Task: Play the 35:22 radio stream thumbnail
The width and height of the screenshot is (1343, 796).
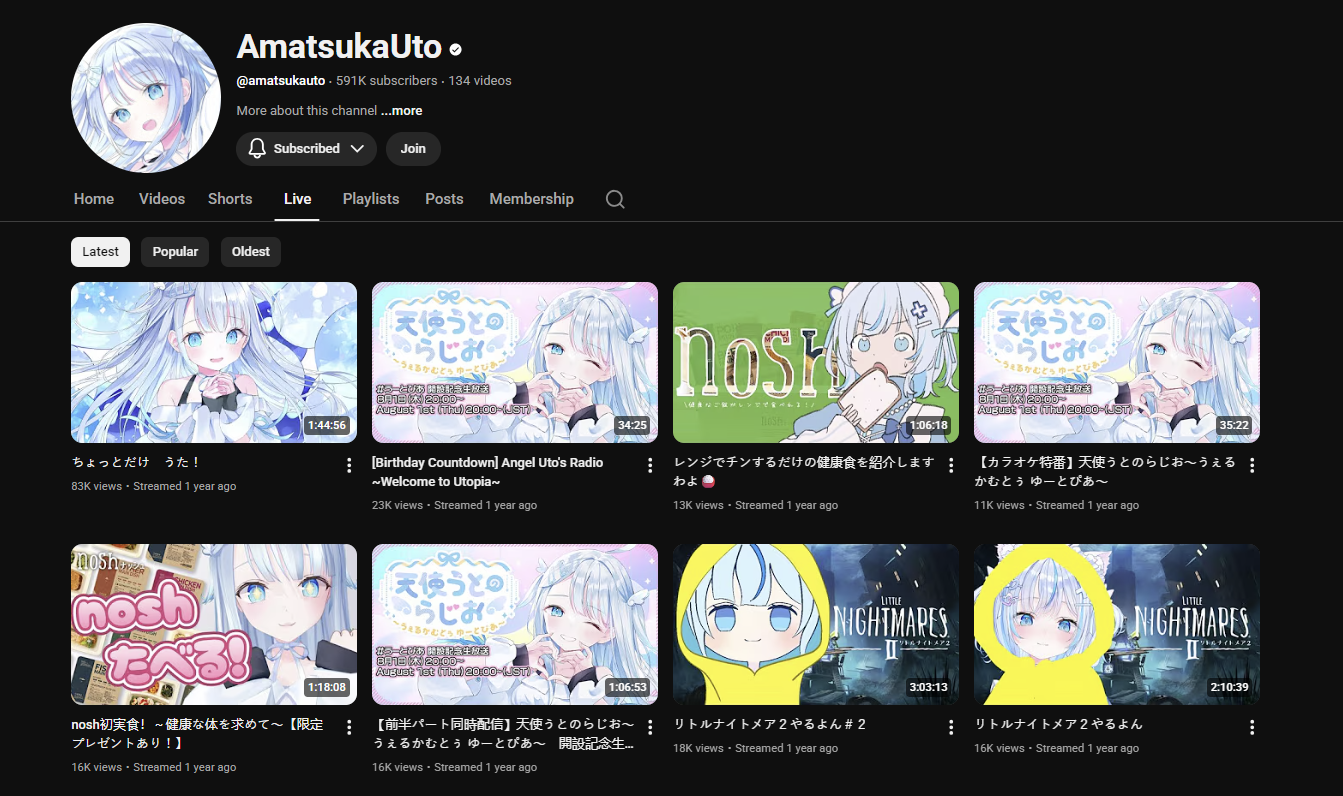Action: 1117,362
